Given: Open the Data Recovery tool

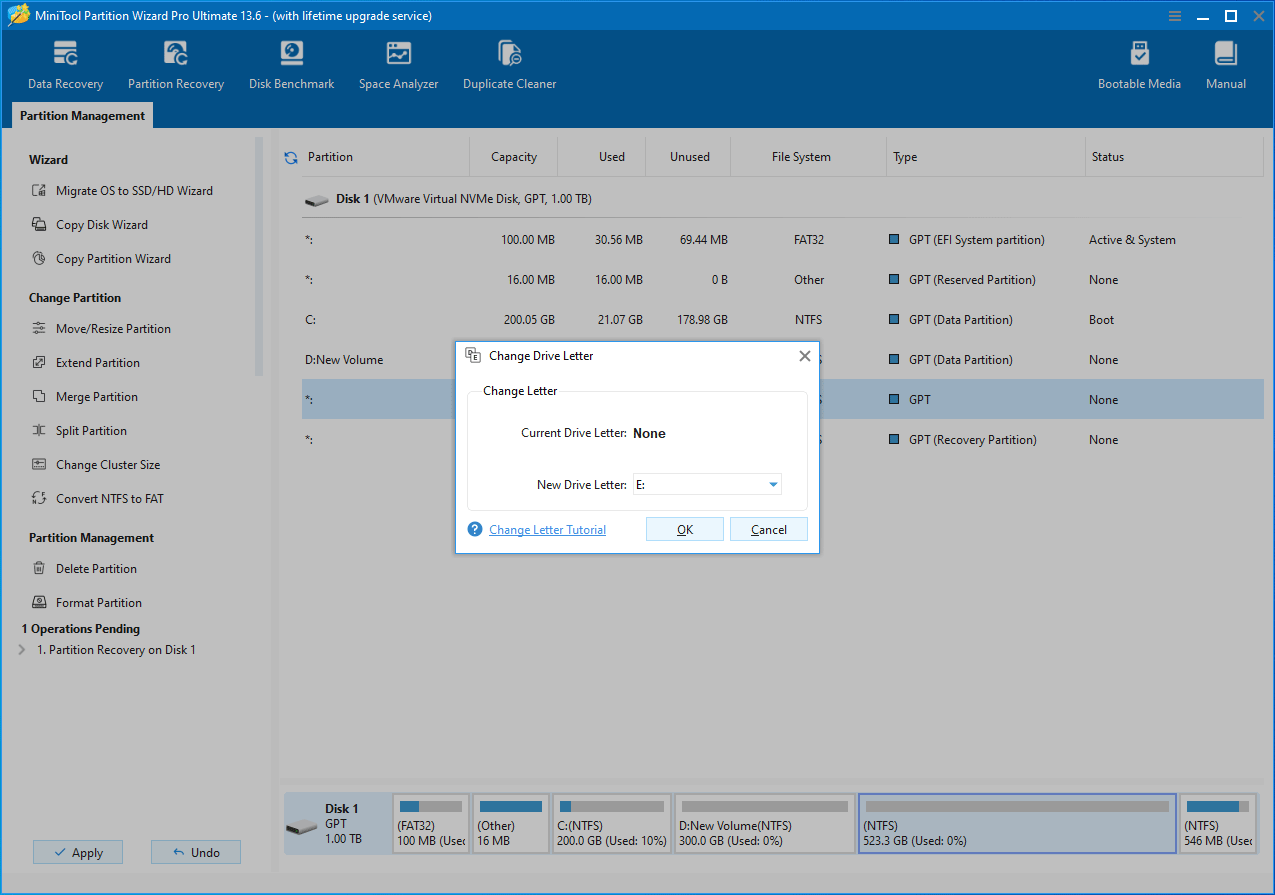Looking at the screenshot, I should (65, 63).
